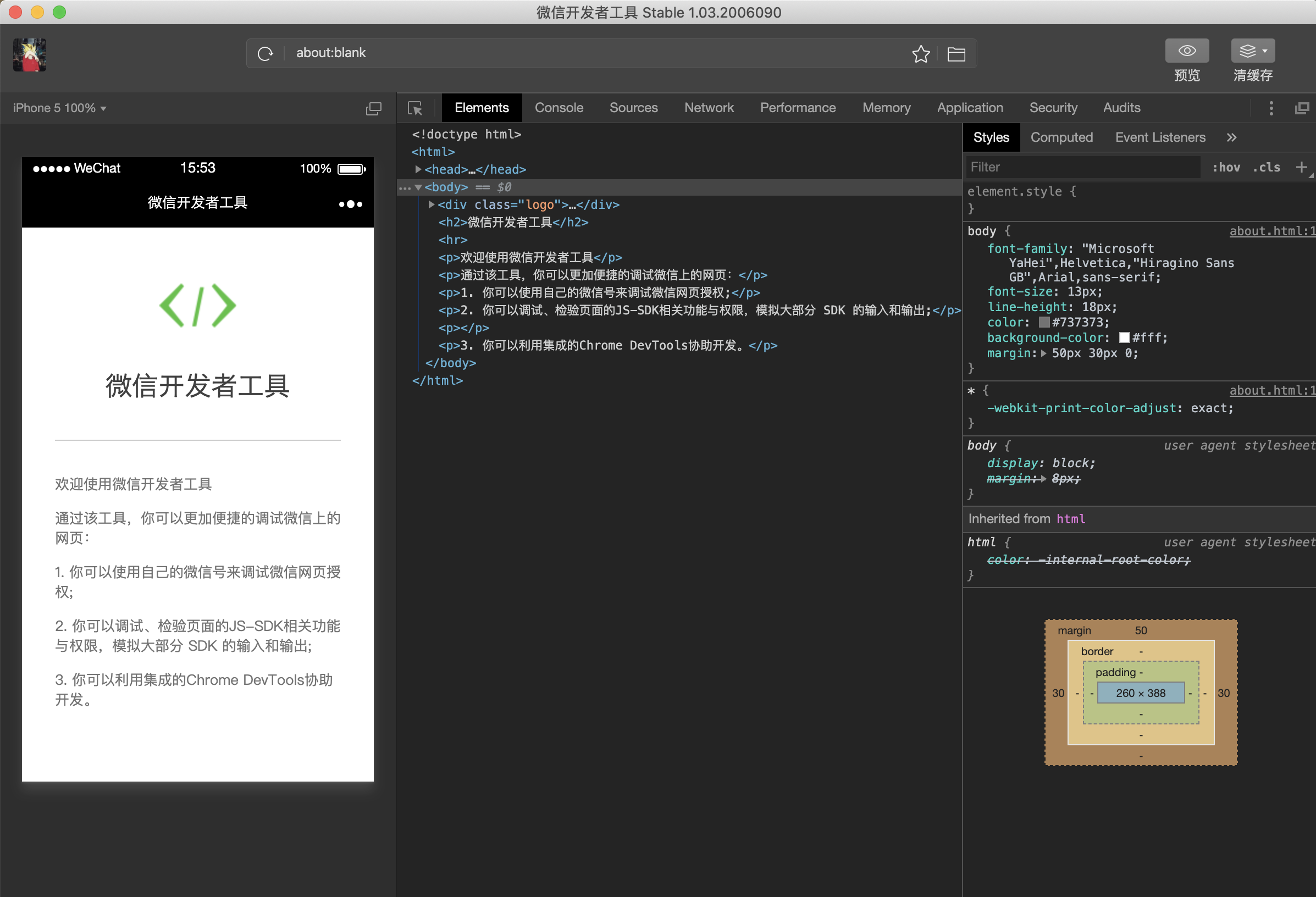Toggle the .cls class editor button

pyautogui.click(x=1266, y=167)
